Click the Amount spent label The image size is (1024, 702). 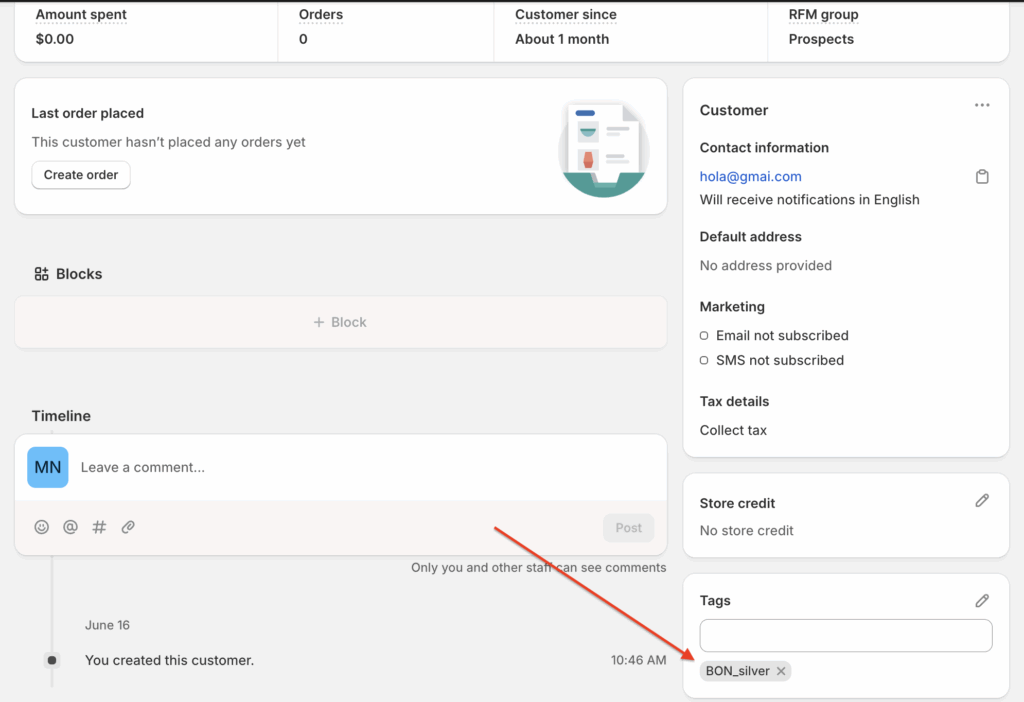coord(81,15)
